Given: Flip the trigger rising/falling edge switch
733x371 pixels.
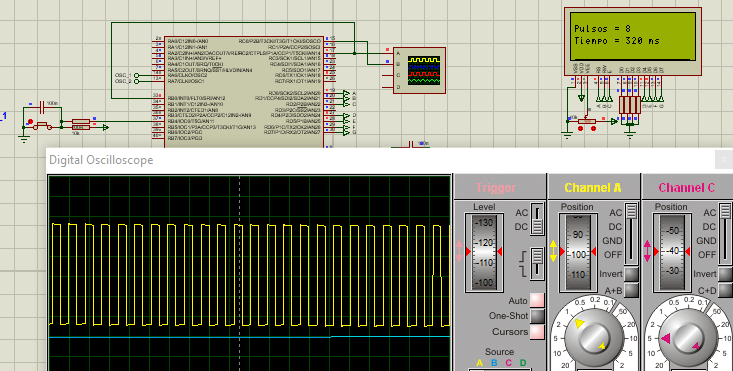Looking at the screenshot, I should coord(538,264).
